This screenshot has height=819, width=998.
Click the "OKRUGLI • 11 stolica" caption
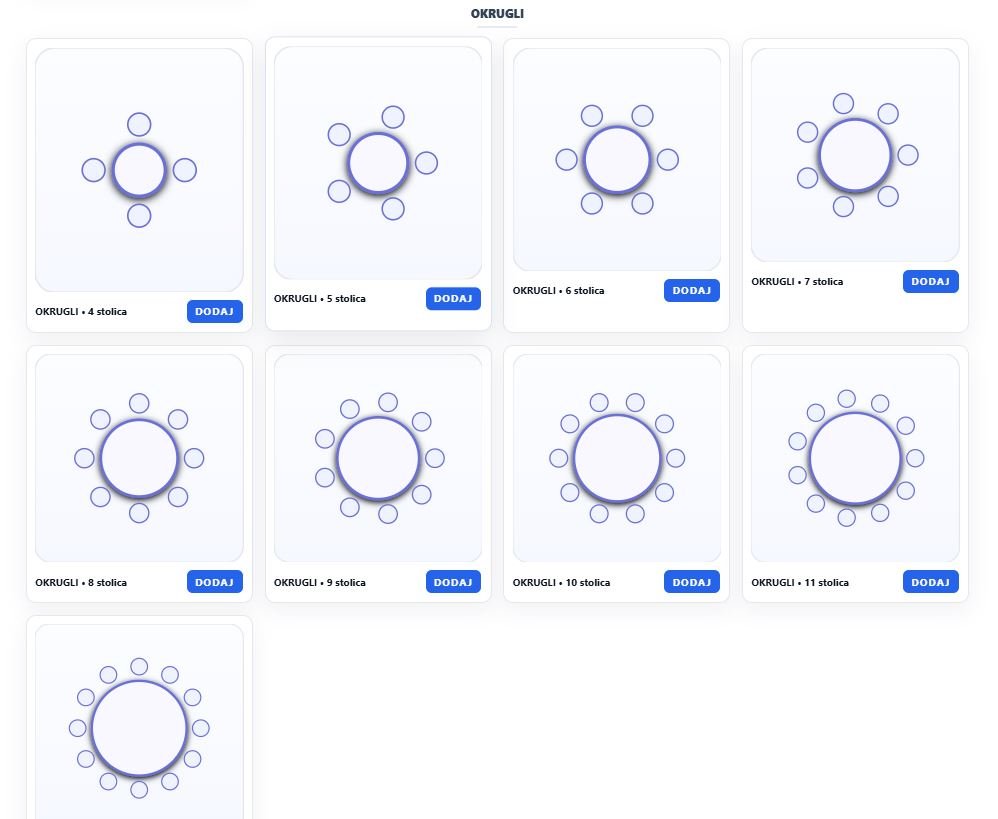(x=800, y=583)
